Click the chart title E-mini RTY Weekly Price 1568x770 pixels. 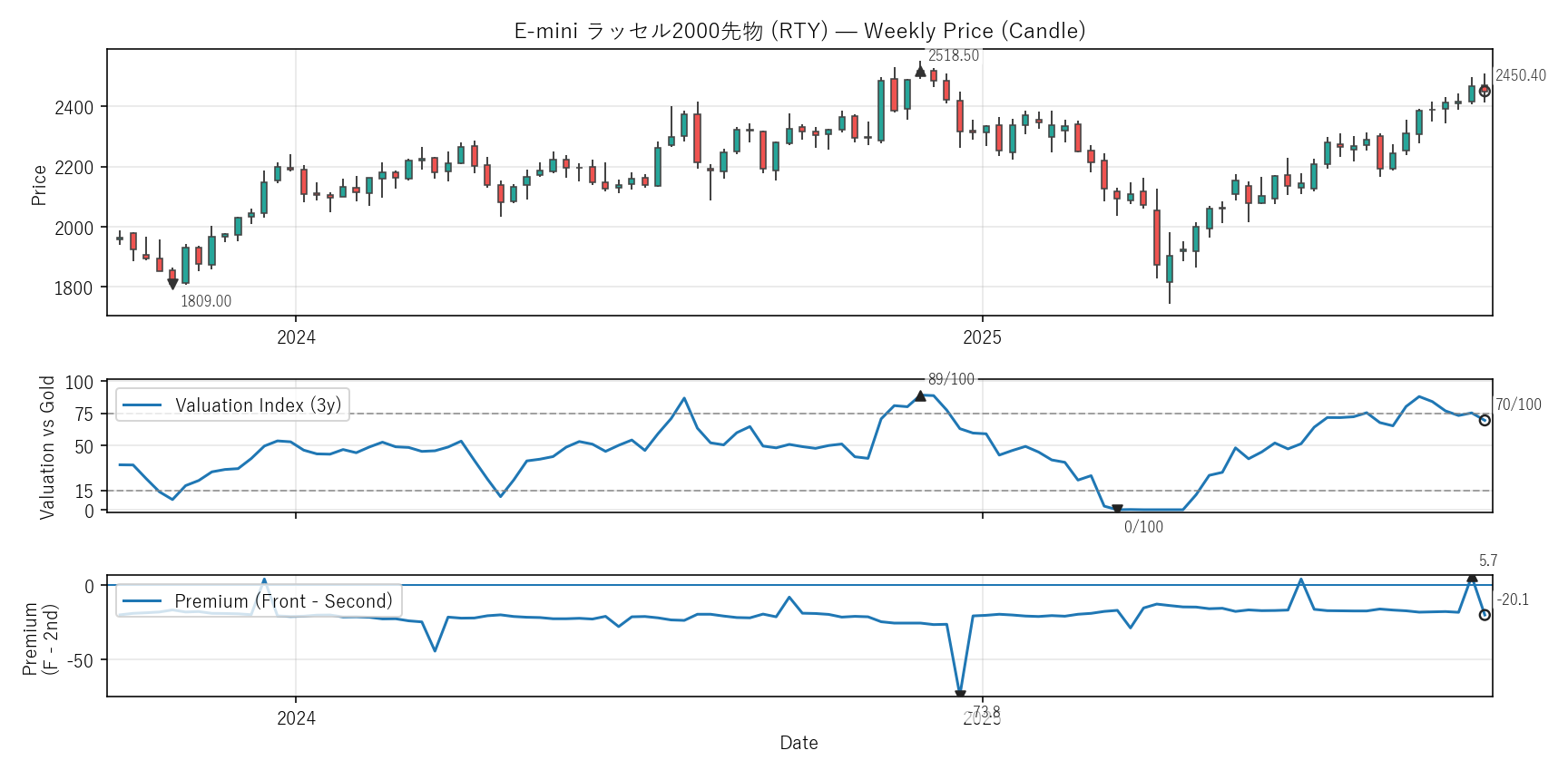pos(799,31)
